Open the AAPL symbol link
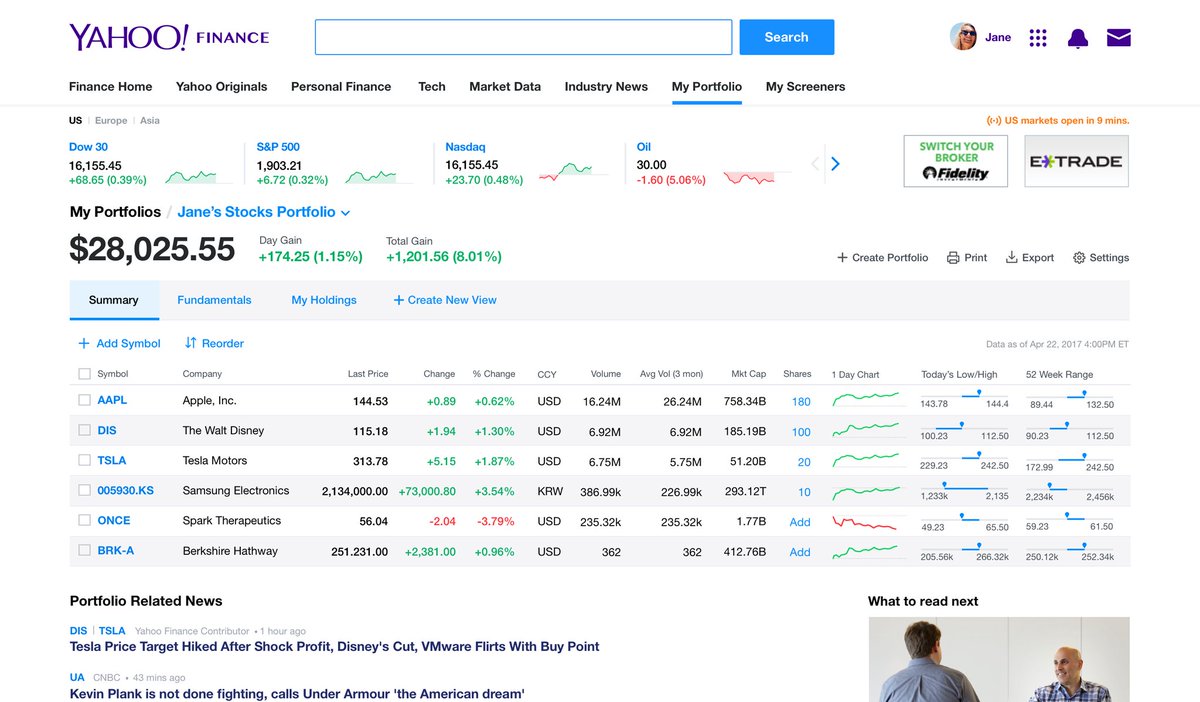 (x=112, y=400)
